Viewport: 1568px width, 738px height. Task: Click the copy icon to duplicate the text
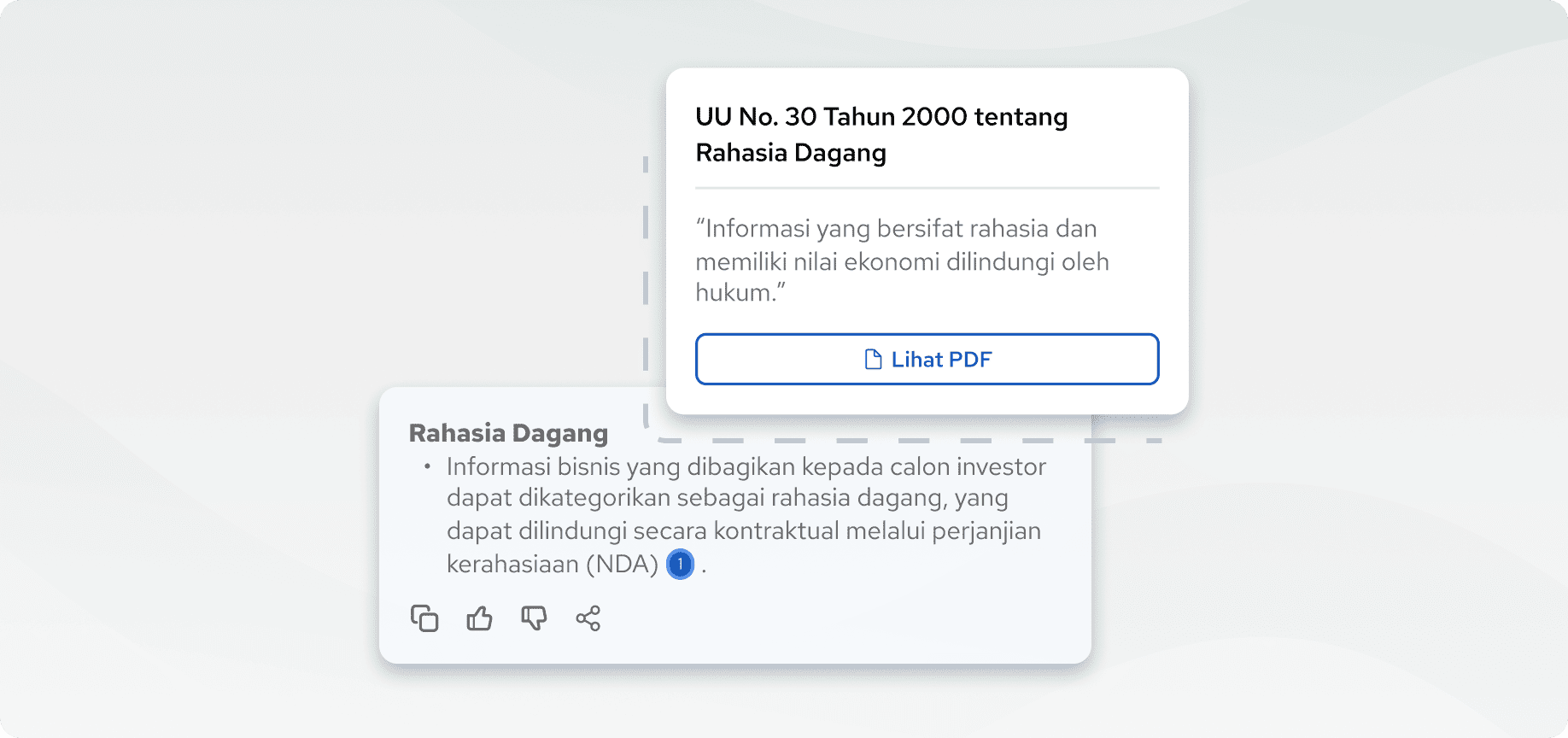point(424,618)
